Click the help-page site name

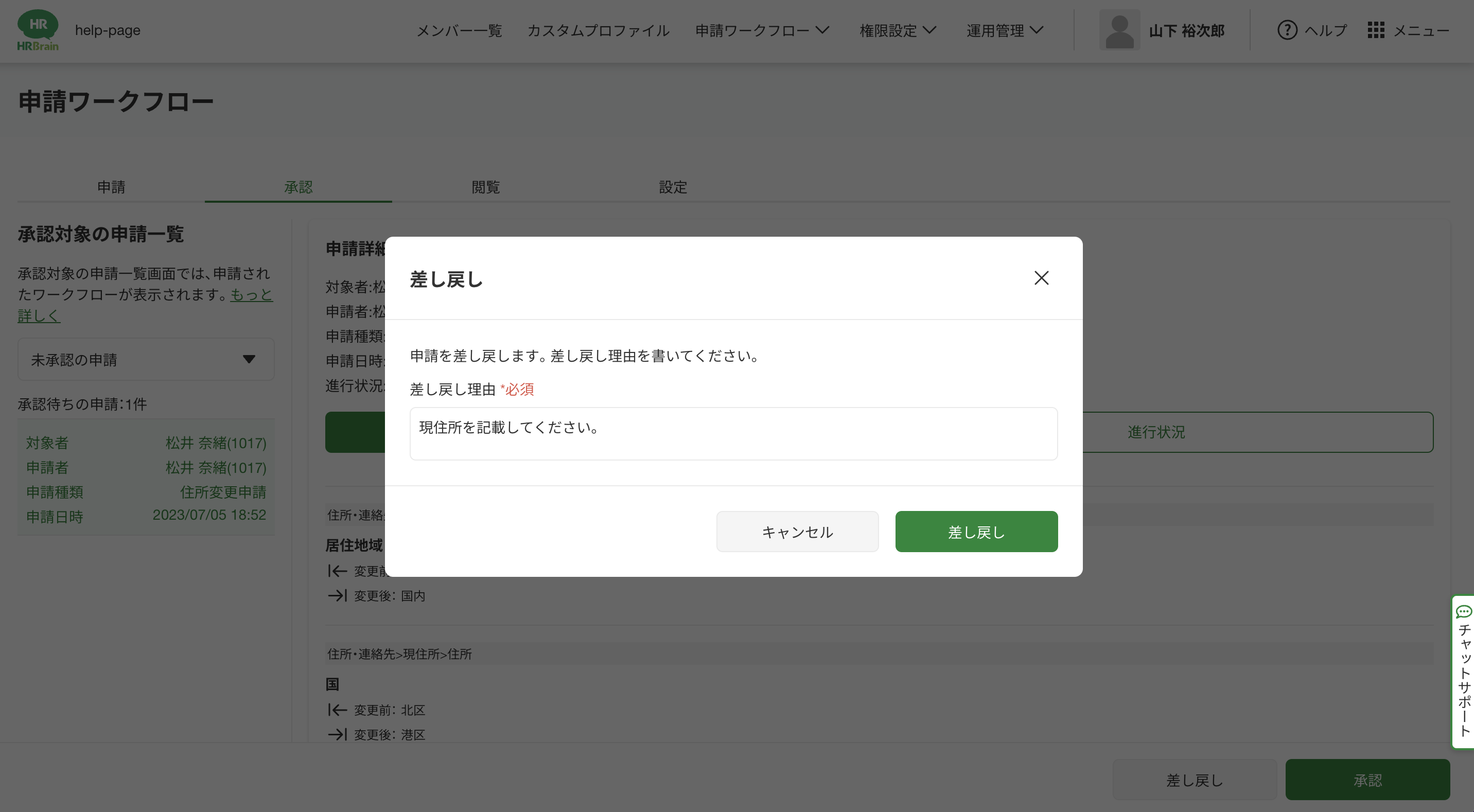[108, 30]
